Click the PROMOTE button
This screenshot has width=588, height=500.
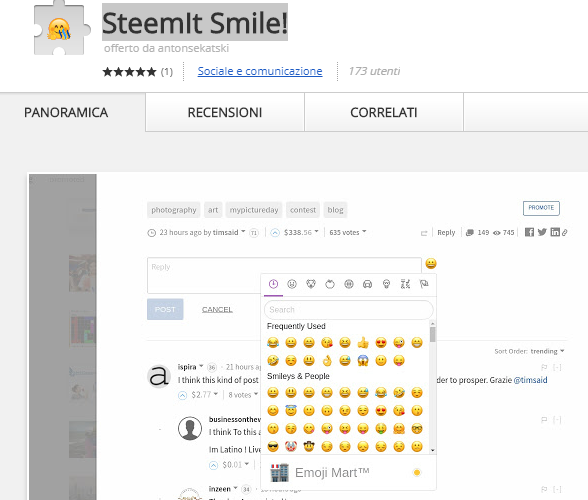pyautogui.click(x=541, y=208)
